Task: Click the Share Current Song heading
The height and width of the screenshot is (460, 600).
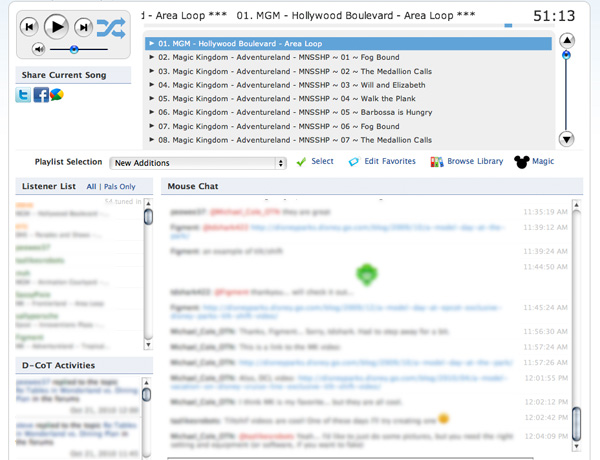Action: coord(64,75)
